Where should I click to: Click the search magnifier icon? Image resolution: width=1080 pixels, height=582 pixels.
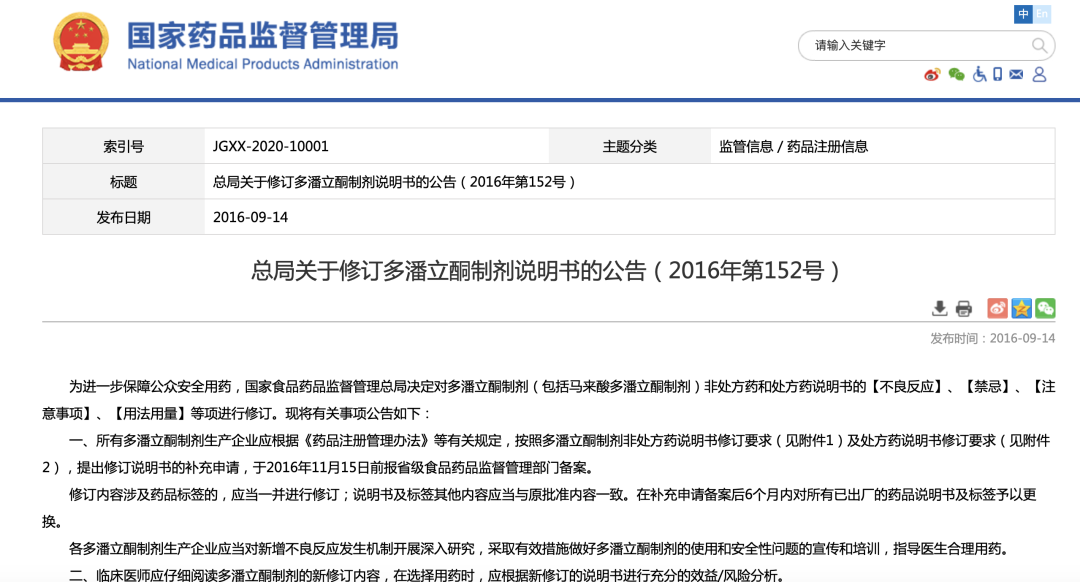(x=1039, y=45)
